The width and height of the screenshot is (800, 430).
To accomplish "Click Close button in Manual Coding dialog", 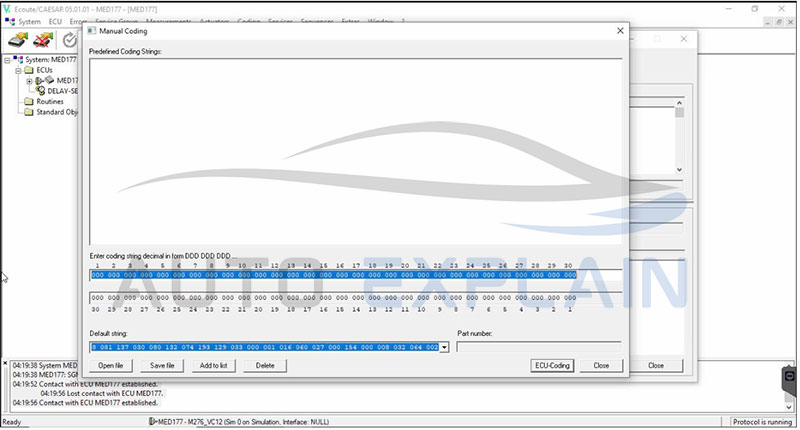I will point(601,366).
